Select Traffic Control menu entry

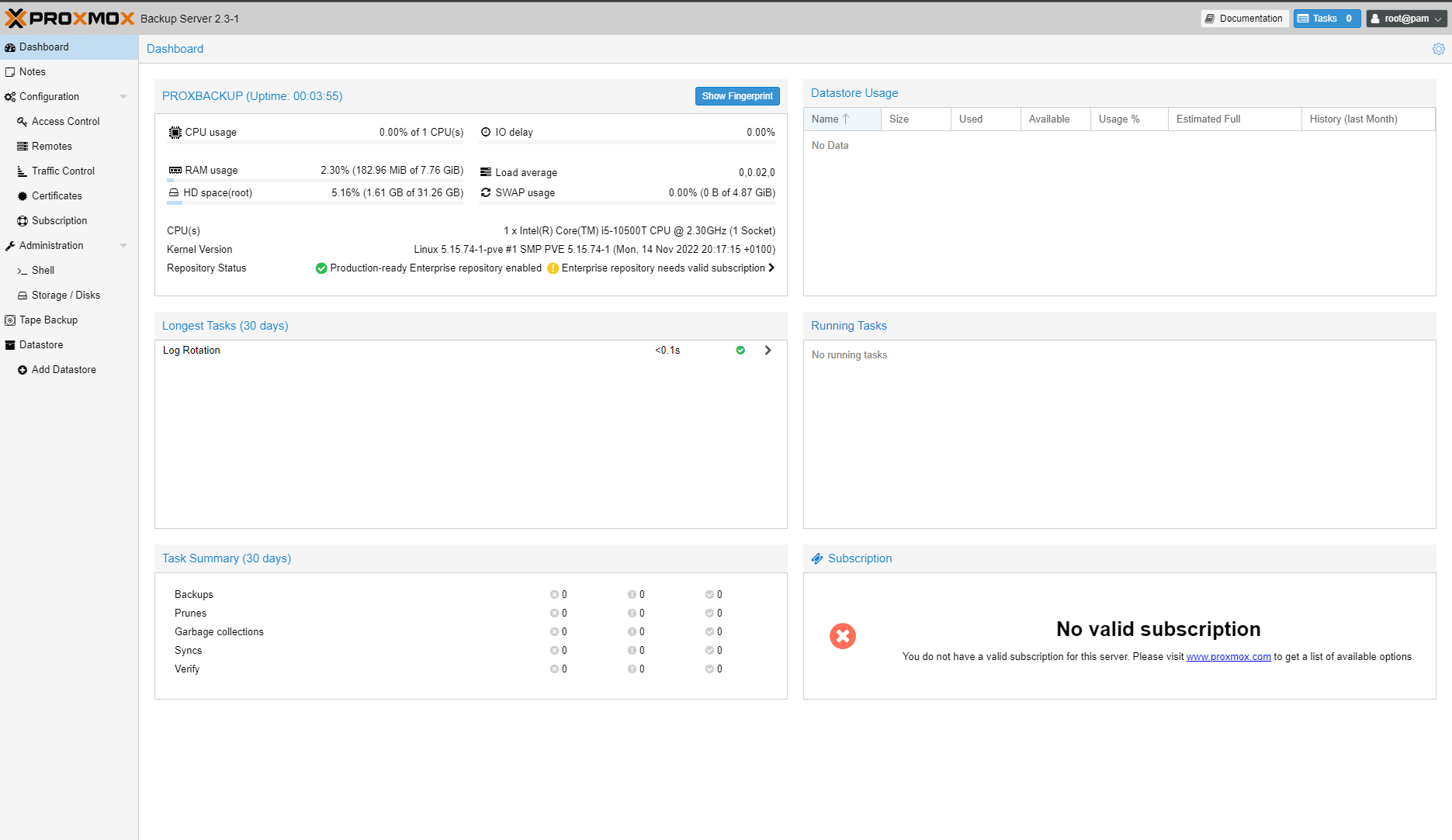pyautogui.click(x=69, y=171)
